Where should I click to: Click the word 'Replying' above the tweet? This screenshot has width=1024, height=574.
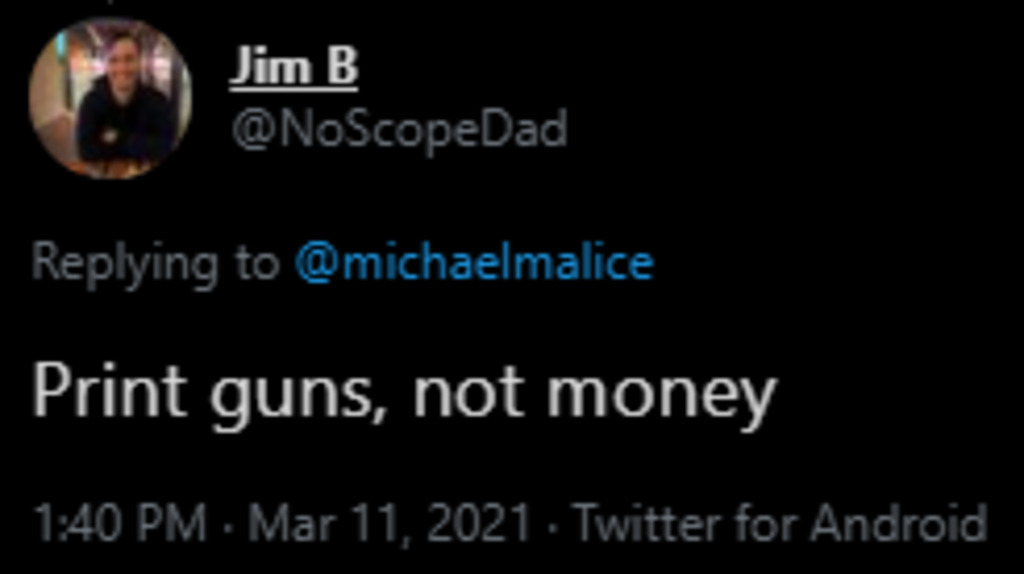coord(125,264)
